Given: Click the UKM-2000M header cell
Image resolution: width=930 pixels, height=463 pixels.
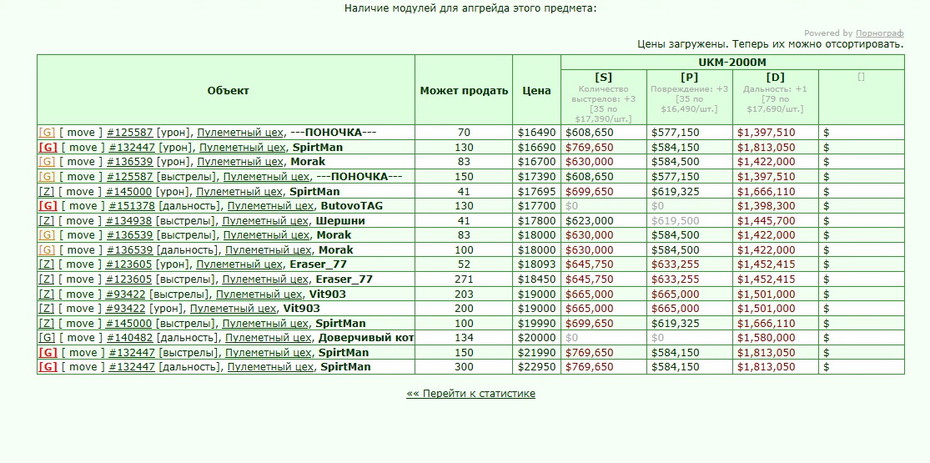Looking at the screenshot, I should [732, 62].
